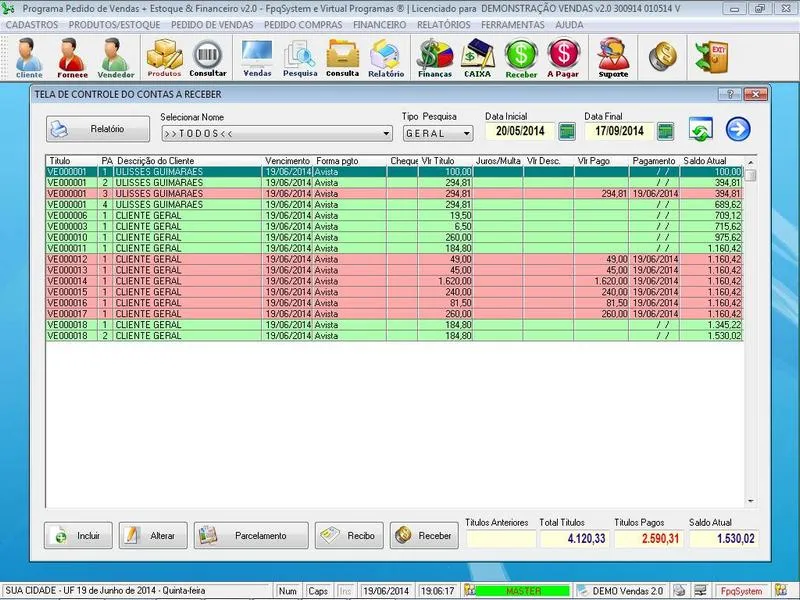Click the blue arrow next button
This screenshot has height=600, width=800.
738,130
